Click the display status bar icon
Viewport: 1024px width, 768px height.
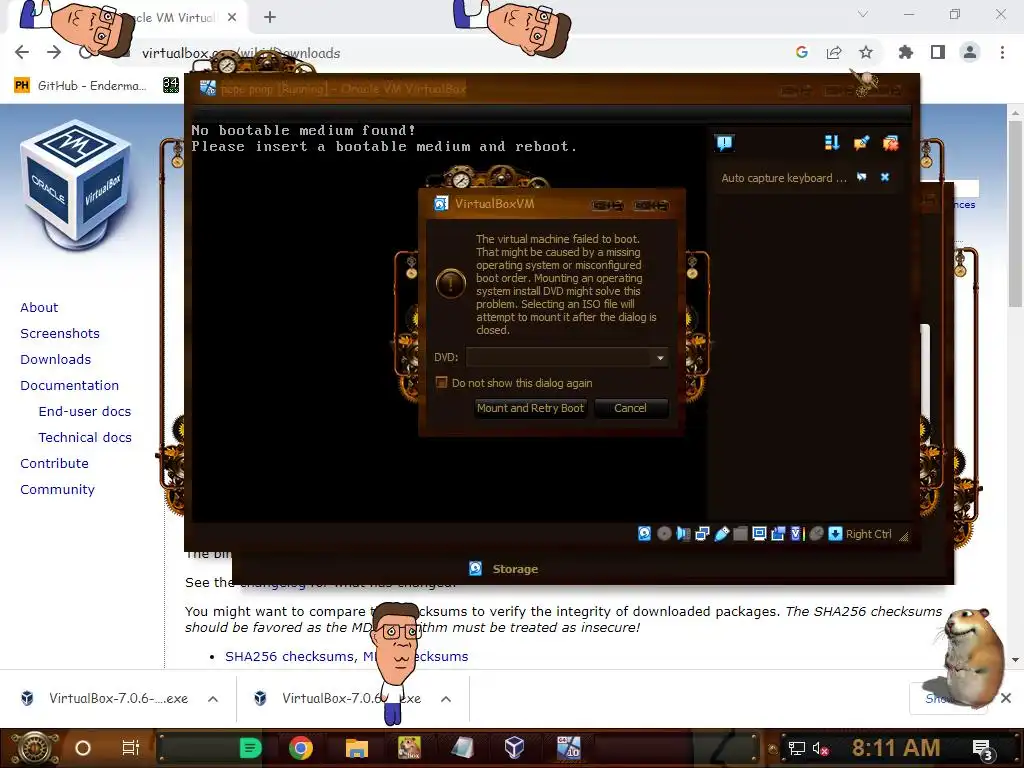coord(759,534)
